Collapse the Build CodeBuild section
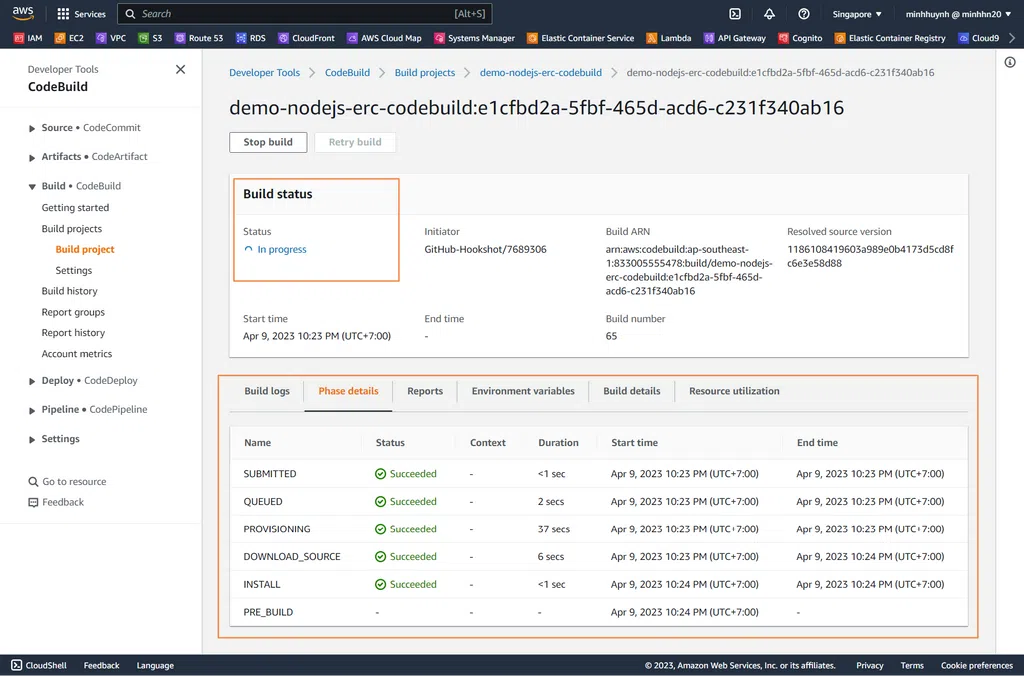Viewport: 1024px width, 676px height. [31, 186]
